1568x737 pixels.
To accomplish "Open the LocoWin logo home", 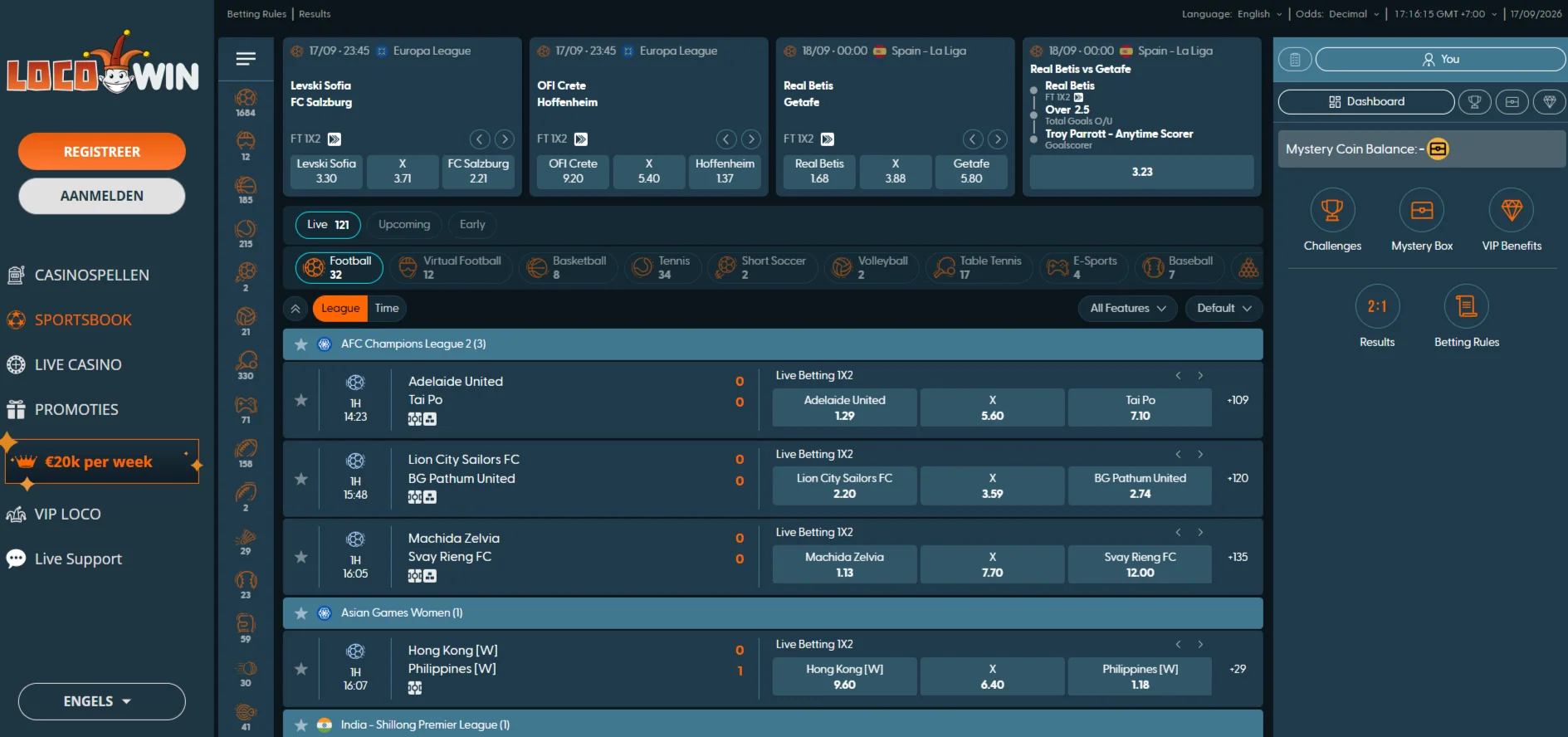I will pyautogui.click(x=103, y=64).
